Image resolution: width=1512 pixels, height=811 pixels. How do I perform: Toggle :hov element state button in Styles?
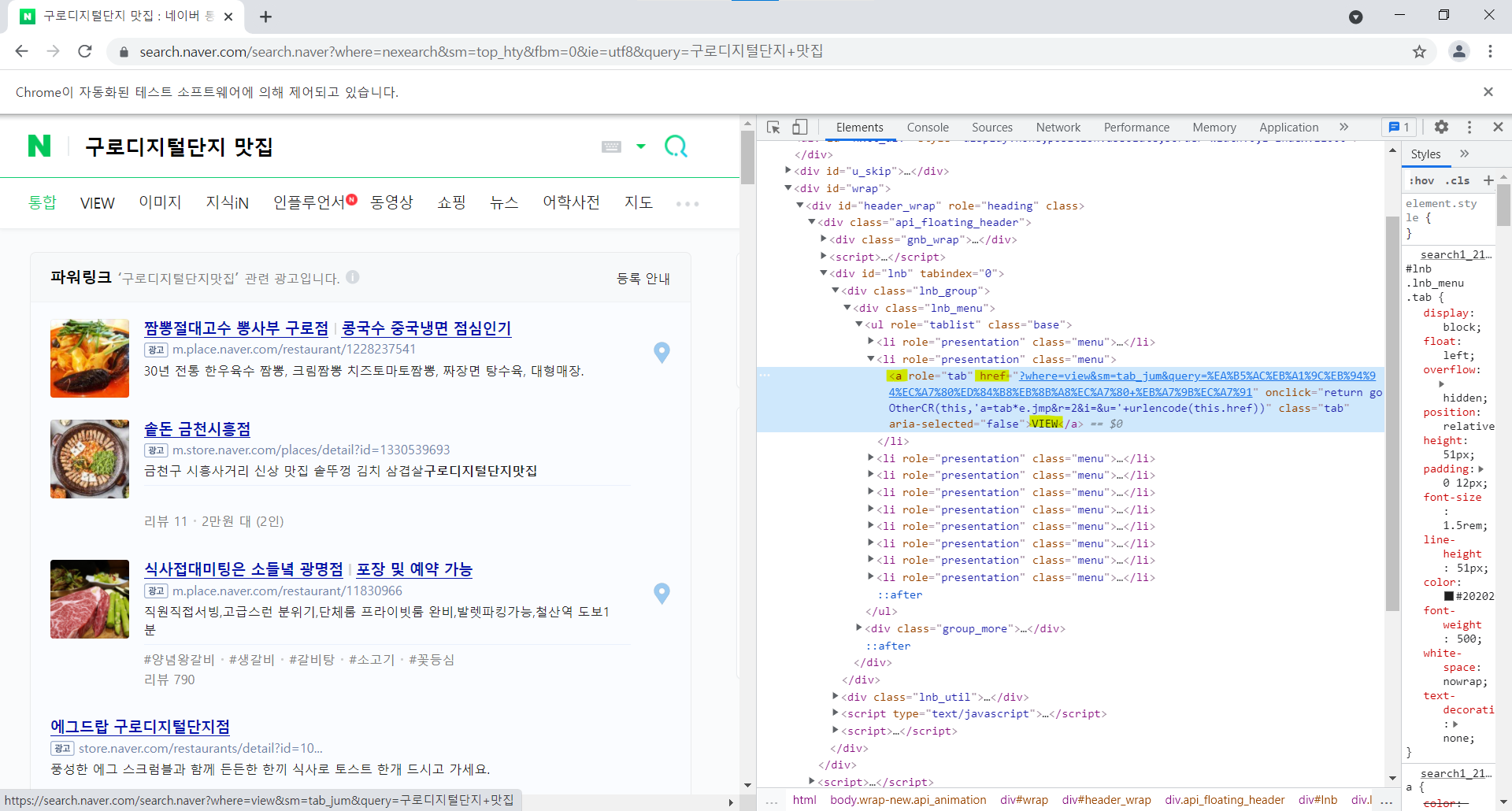1421,180
